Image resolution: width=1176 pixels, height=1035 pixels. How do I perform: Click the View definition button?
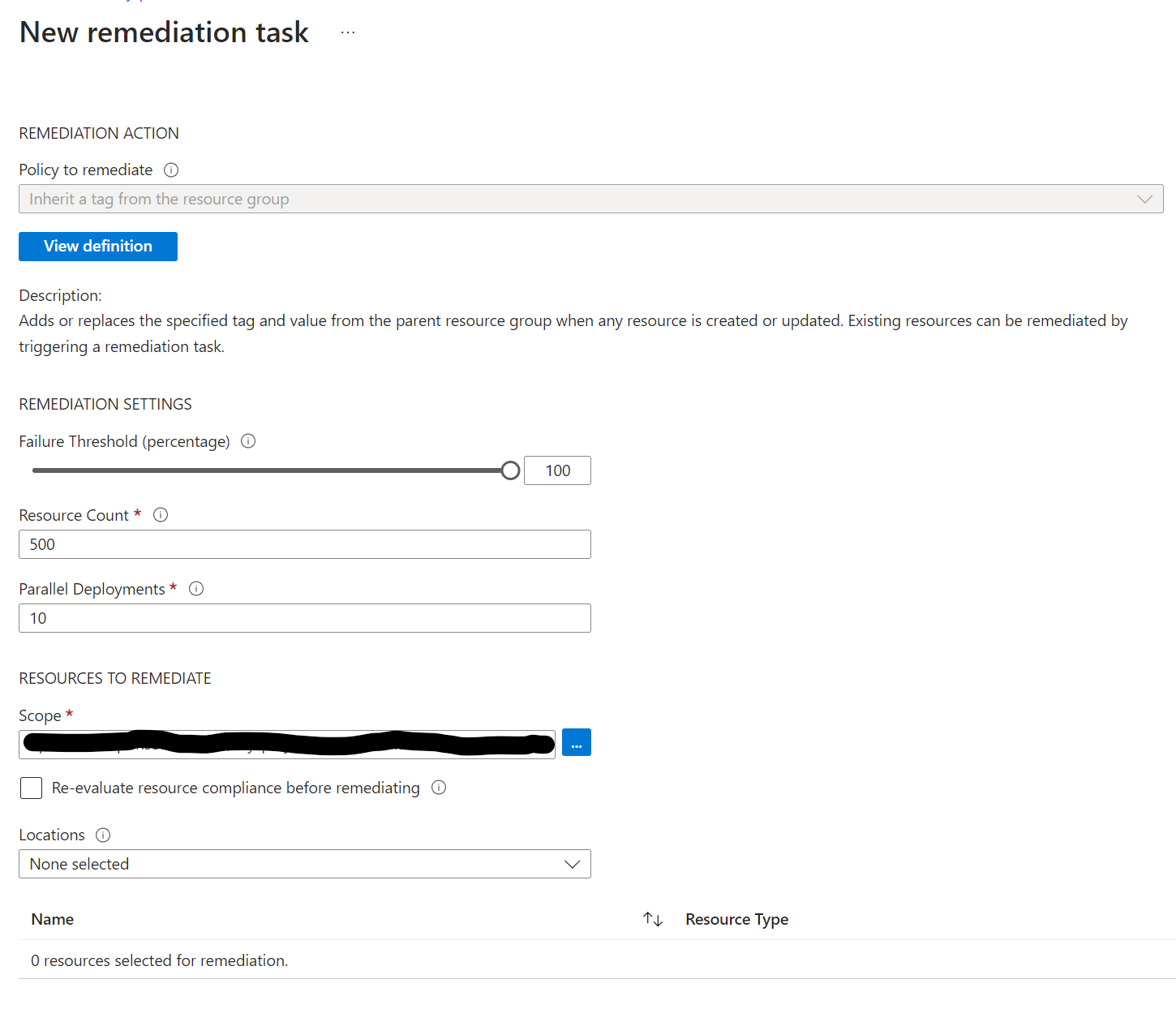tap(98, 247)
